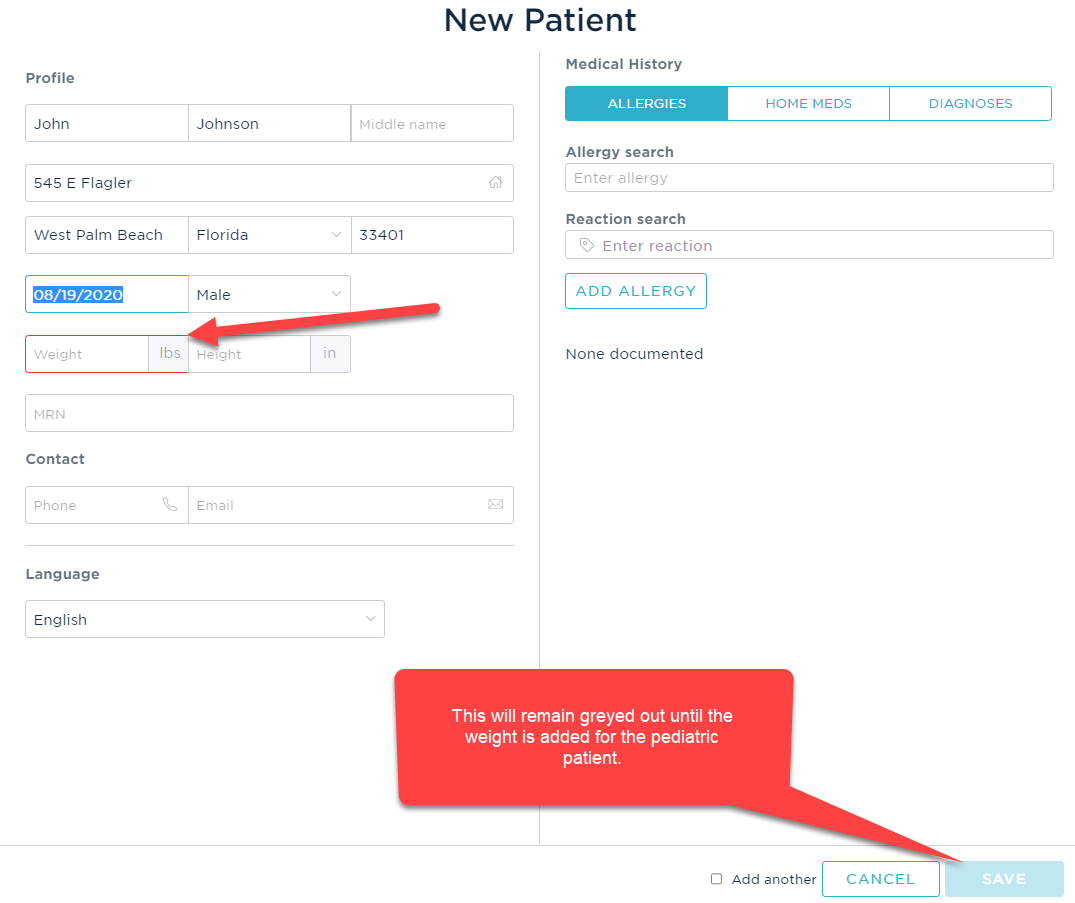Click the ADD ALLERGY button
Viewport: 1075px width, 903px height.
[x=635, y=291]
